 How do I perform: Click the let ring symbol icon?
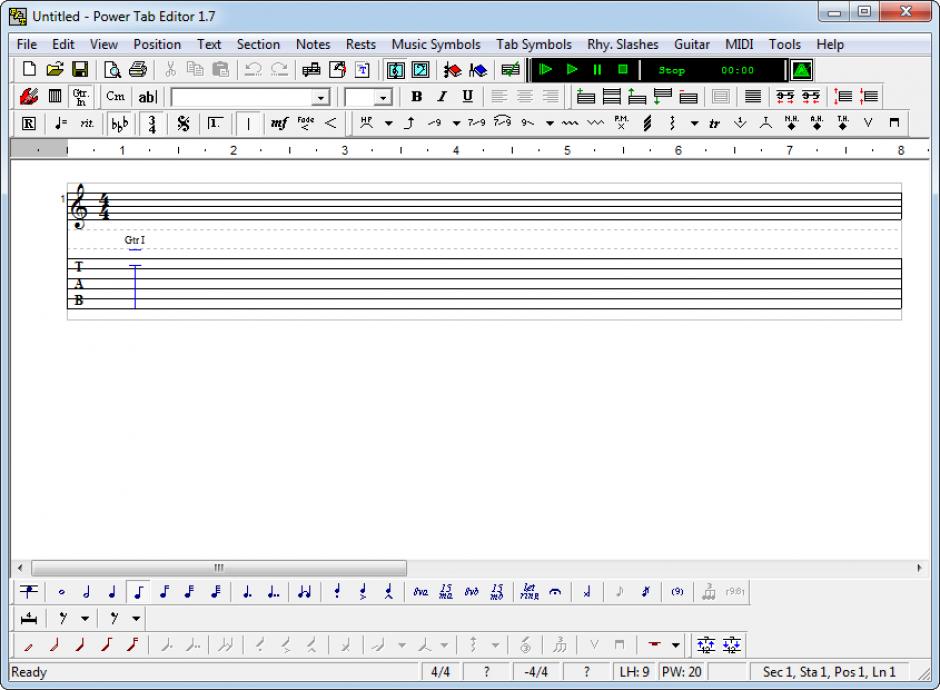pyautogui.click(x=529, y=592)
